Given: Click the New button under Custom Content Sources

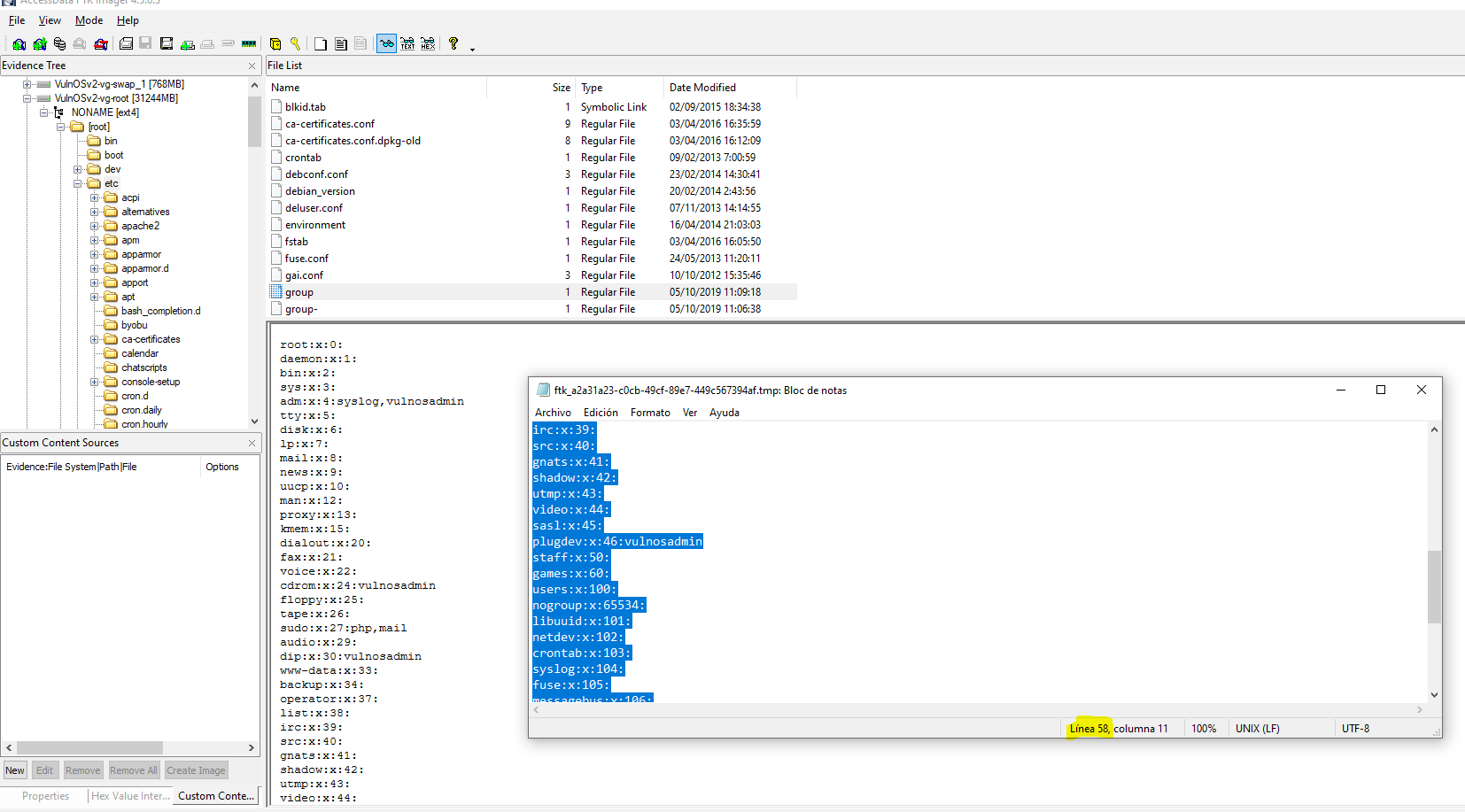Looking at the screenshot, I should (15, 770).
